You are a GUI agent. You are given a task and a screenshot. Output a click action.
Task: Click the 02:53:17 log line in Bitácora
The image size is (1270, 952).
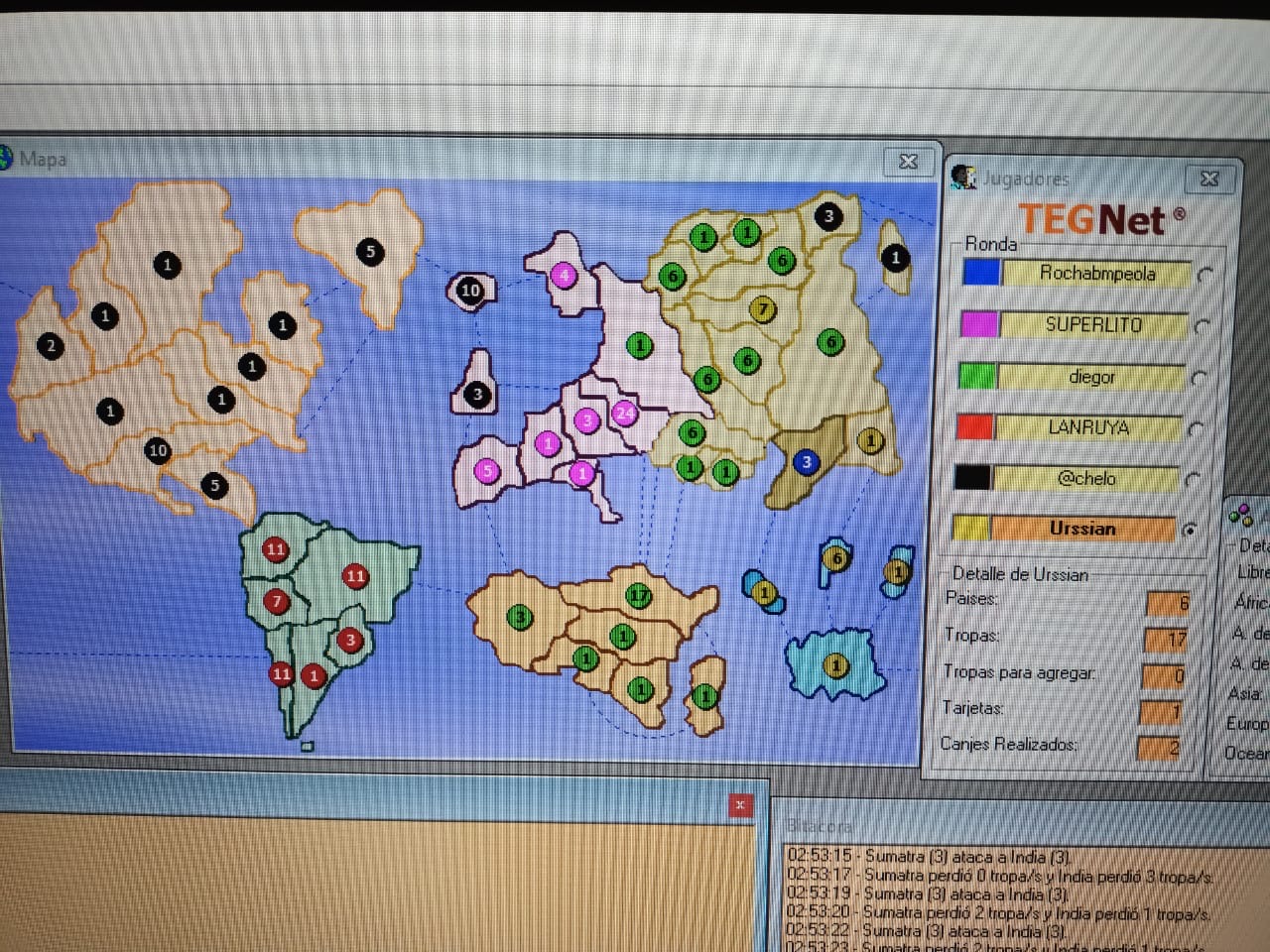click(x=999, y=875)
